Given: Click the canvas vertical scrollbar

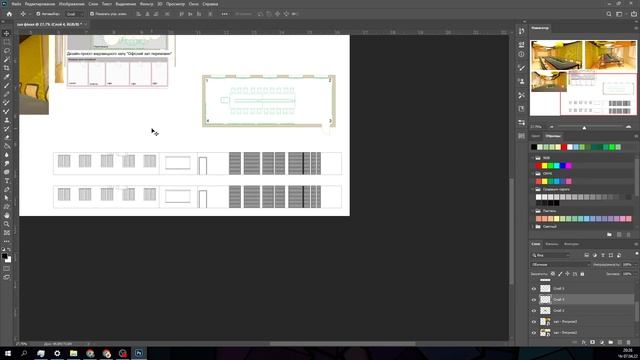Looking at the screenshot, I should 511,232.
